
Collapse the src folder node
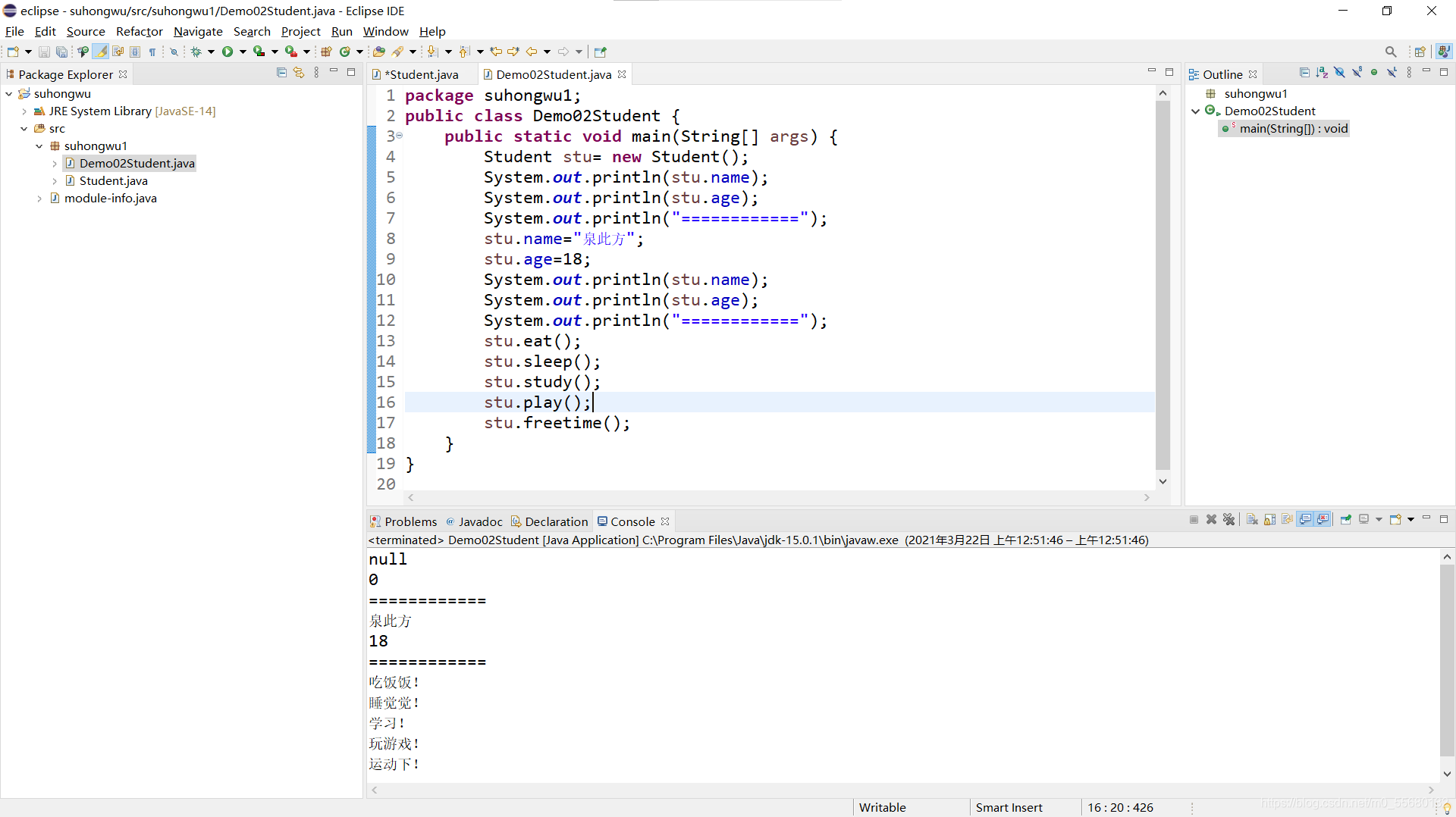pyautogui.click(x=24, y=128)
